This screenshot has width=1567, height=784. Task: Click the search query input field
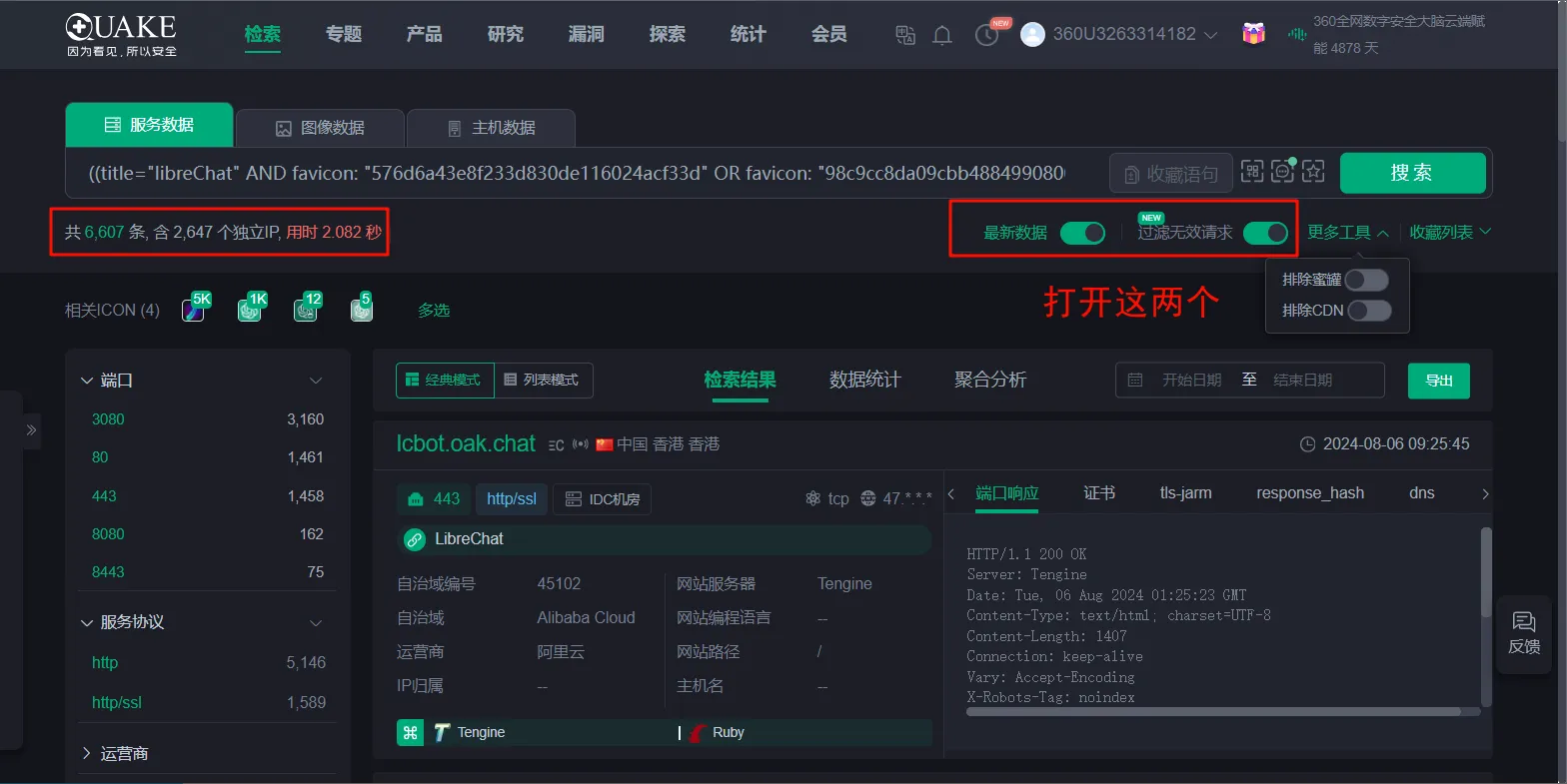pyautogui.click(x=578, y=173)
